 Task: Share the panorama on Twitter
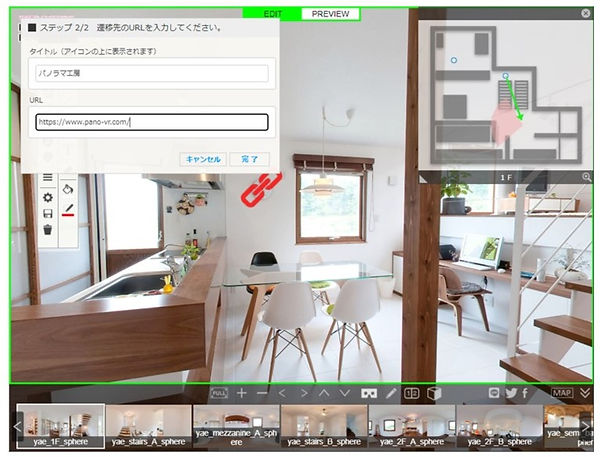point(510,393)
